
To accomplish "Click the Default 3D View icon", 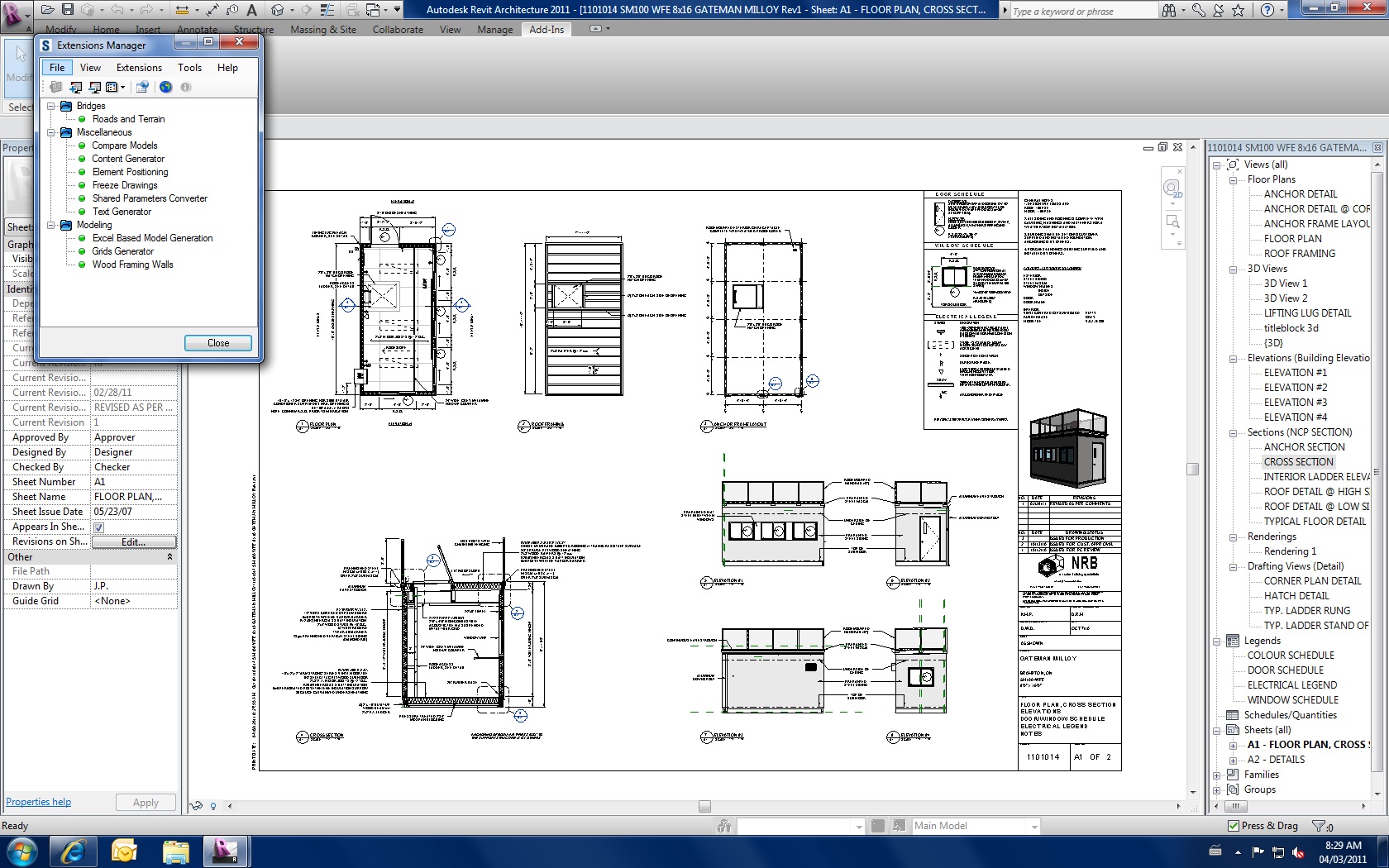I will click(x=278, y=10).
